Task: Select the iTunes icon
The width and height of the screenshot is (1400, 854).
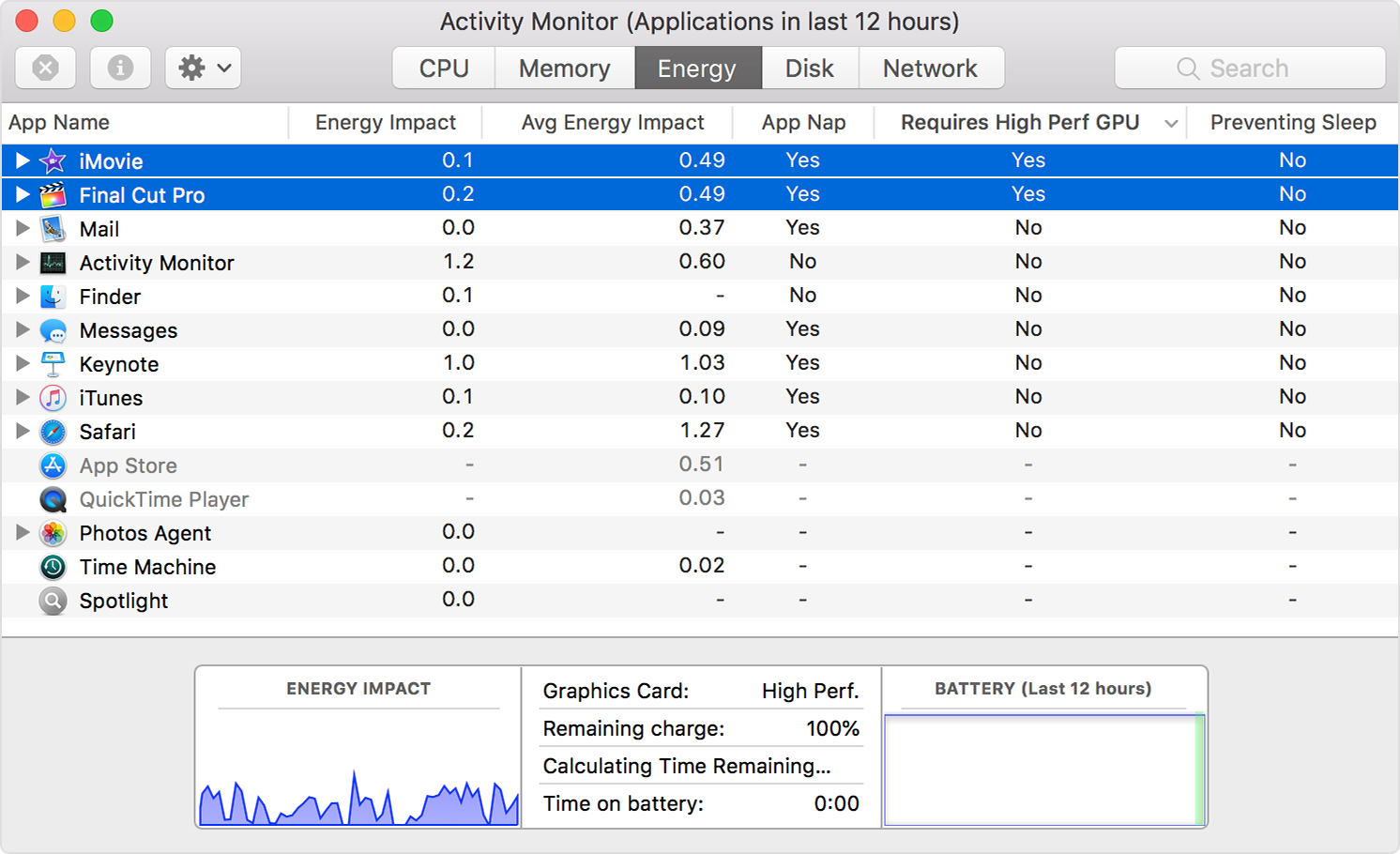Action: [x=53, y=397]
